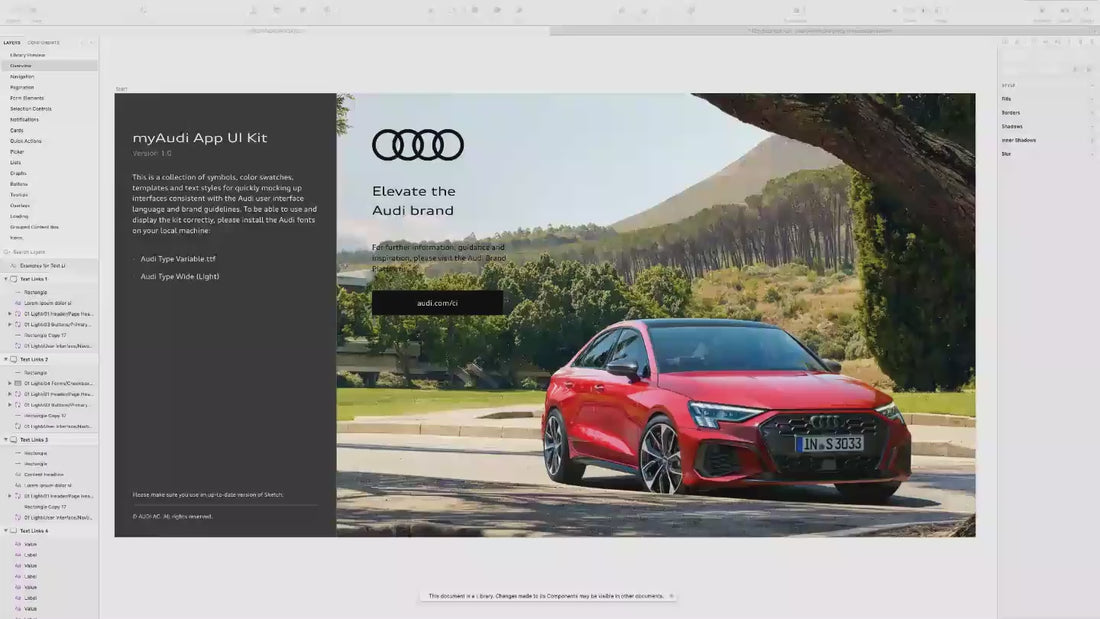Click the Insert icon in the toolbar

(12, 11)
